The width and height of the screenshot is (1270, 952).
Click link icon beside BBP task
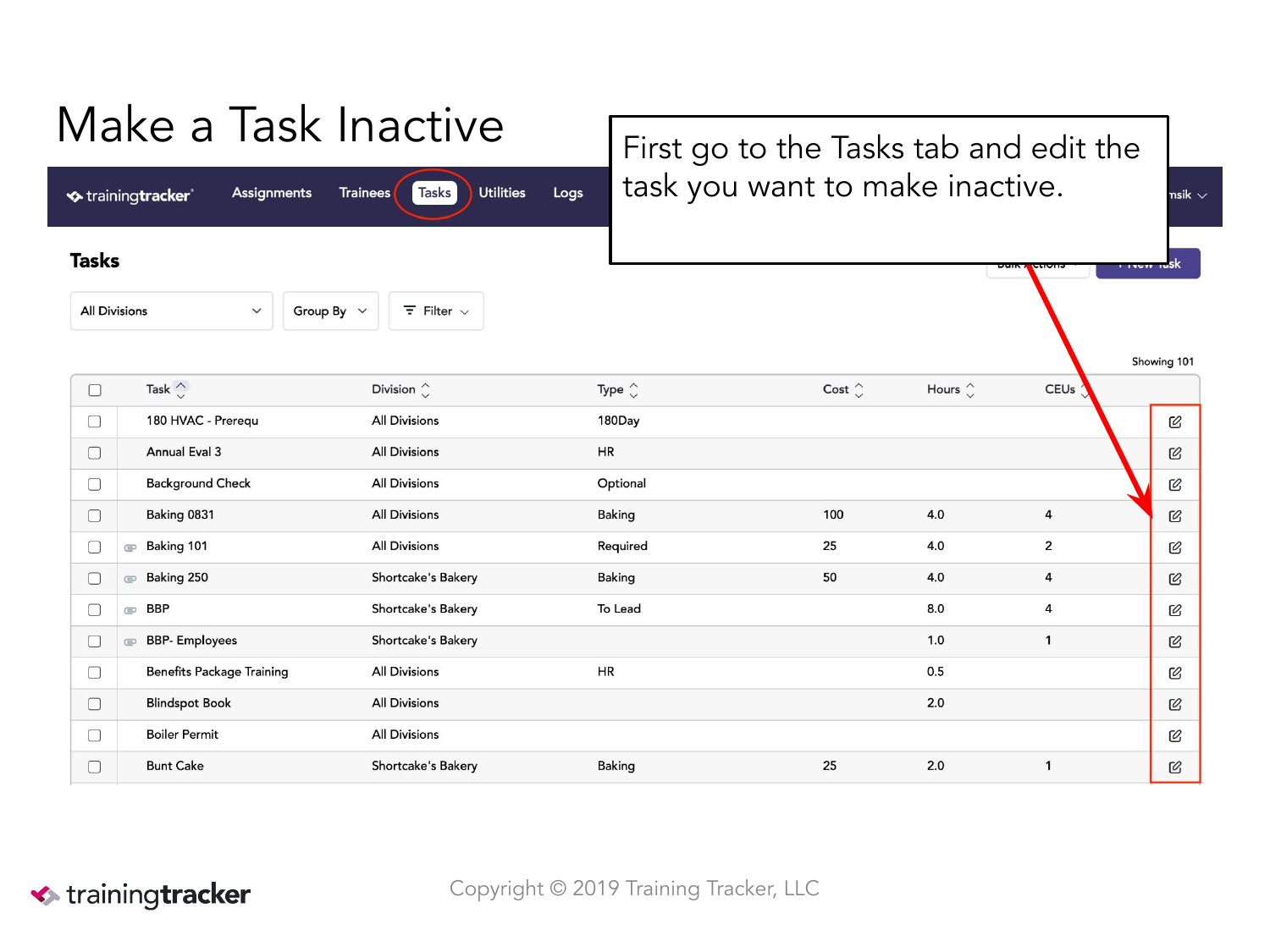pos(130,610)
